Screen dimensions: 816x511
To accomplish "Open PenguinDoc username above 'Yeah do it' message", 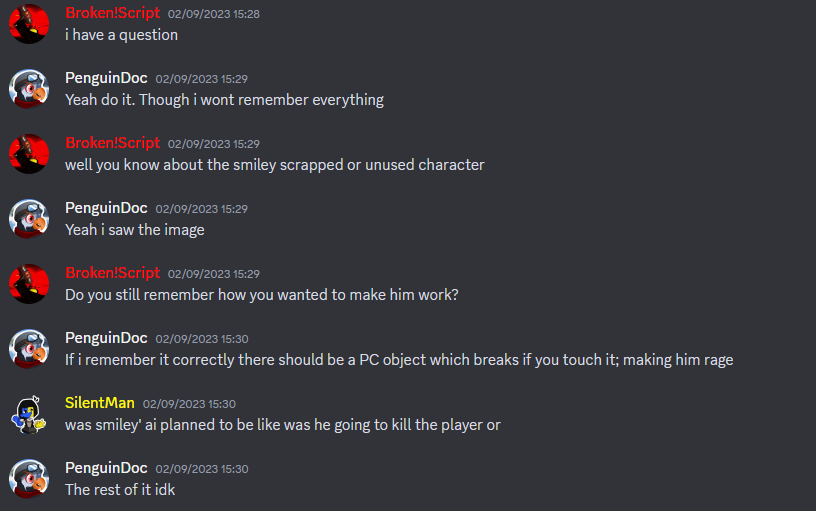I will tap(106, 78).
